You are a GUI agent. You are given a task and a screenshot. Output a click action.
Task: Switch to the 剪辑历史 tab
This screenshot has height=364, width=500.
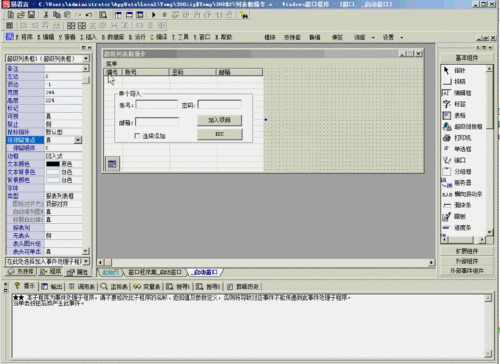coord(243,286)
